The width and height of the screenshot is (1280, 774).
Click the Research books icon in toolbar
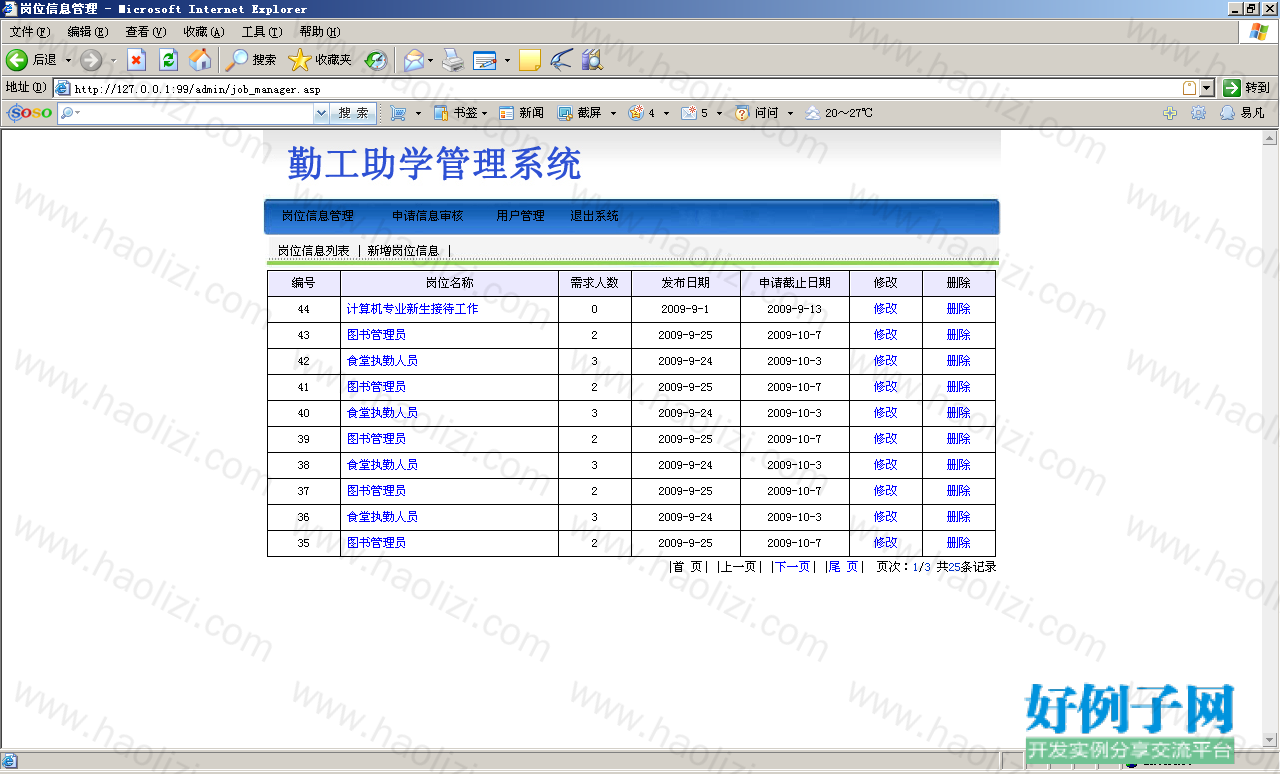(x=592, y=60)
